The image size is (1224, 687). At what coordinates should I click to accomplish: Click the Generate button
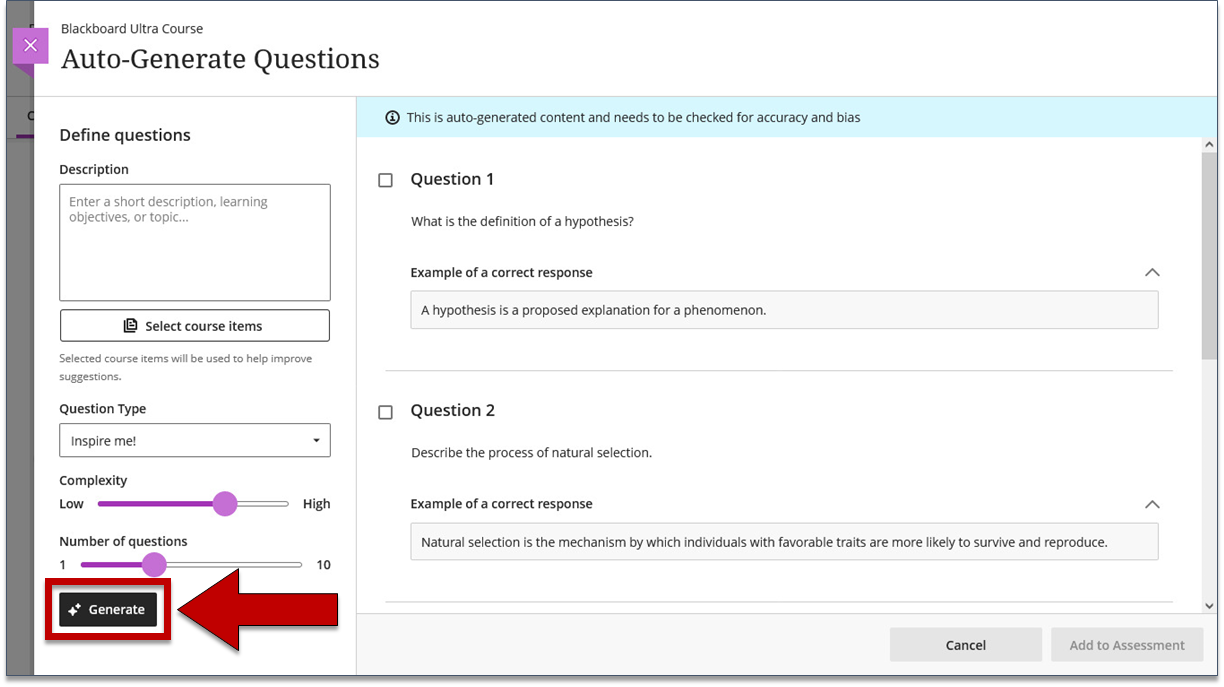[x=108, y=610]
